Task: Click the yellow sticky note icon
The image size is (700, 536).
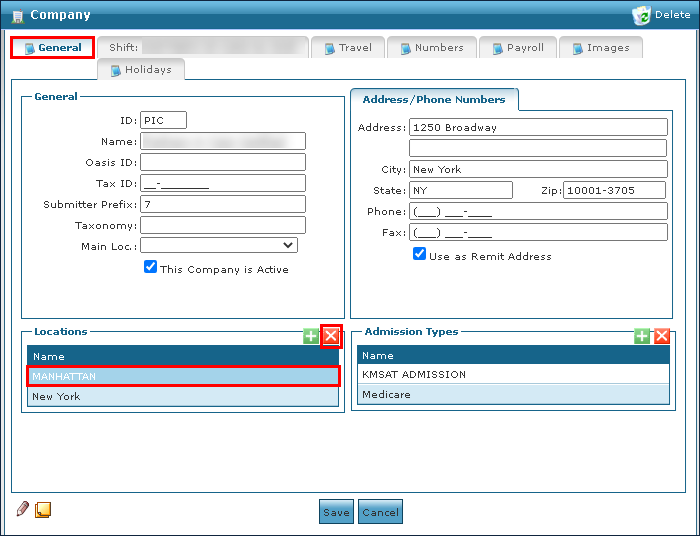Action: pyautogui.click(x=43, y=510)
